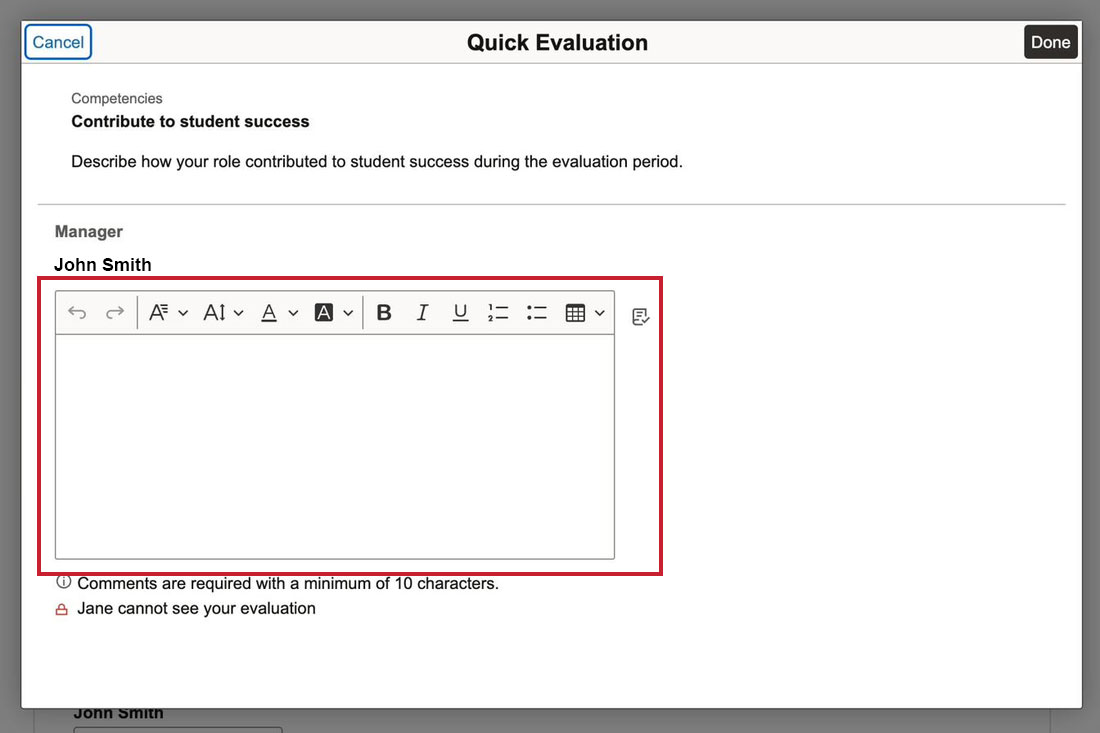Click the Cancel button
This screenshot has width=1100, height=733.
pyautogui.click(x=58, y=42)
